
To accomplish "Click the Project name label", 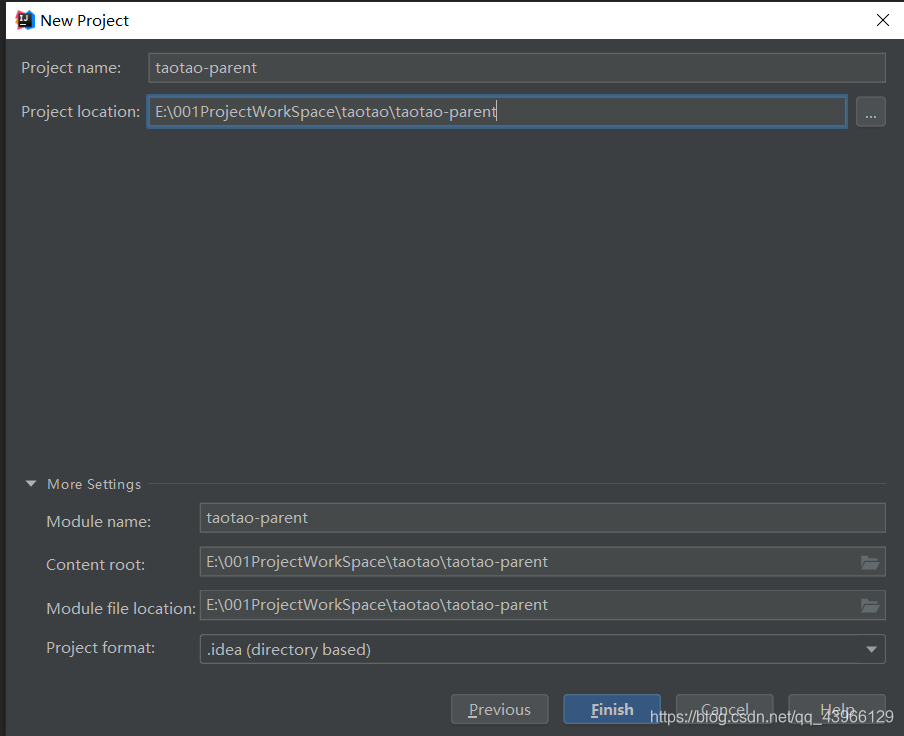I will click(x=71, y=68).
